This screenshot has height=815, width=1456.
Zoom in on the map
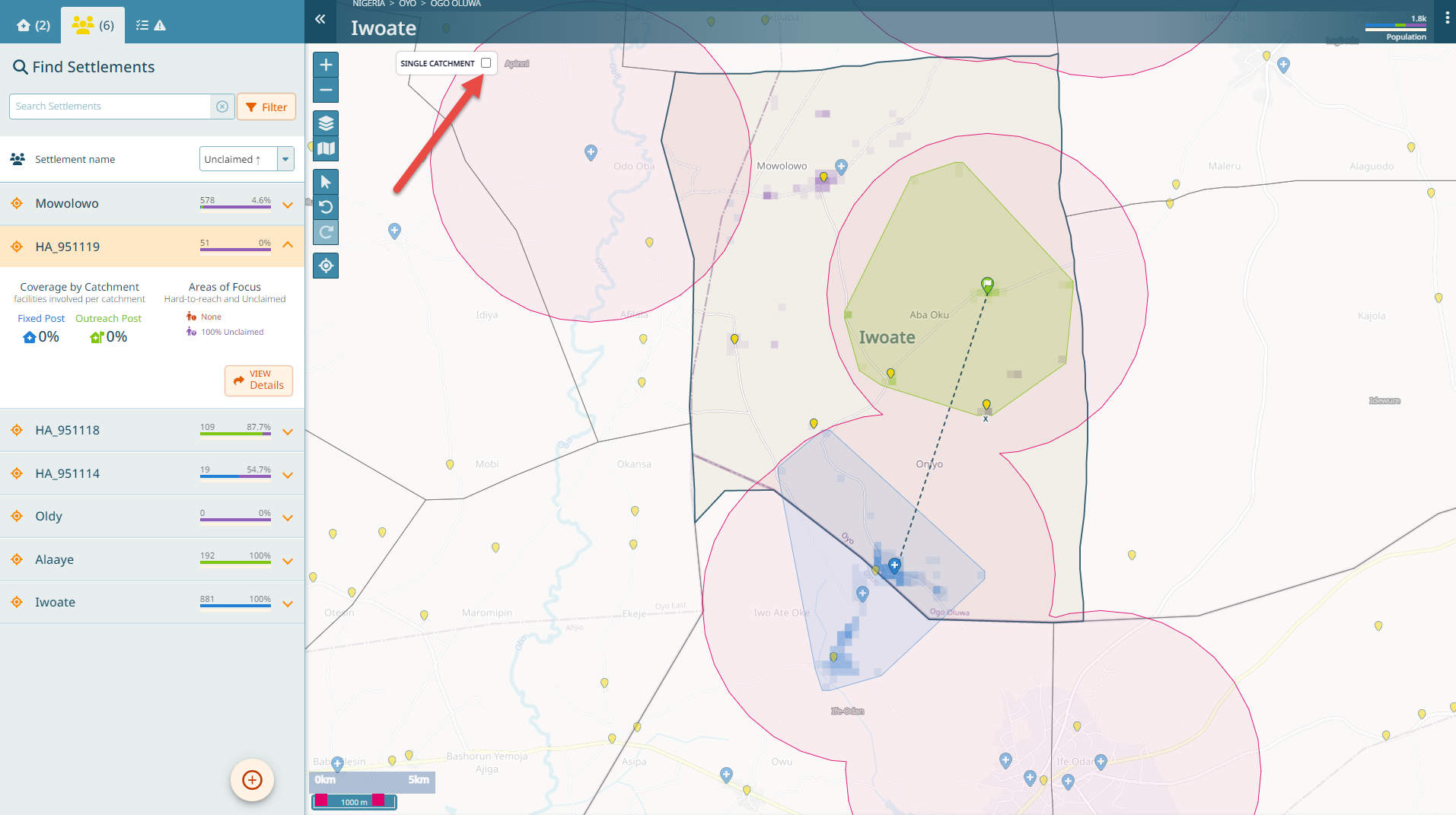click(x=326, y=65)
